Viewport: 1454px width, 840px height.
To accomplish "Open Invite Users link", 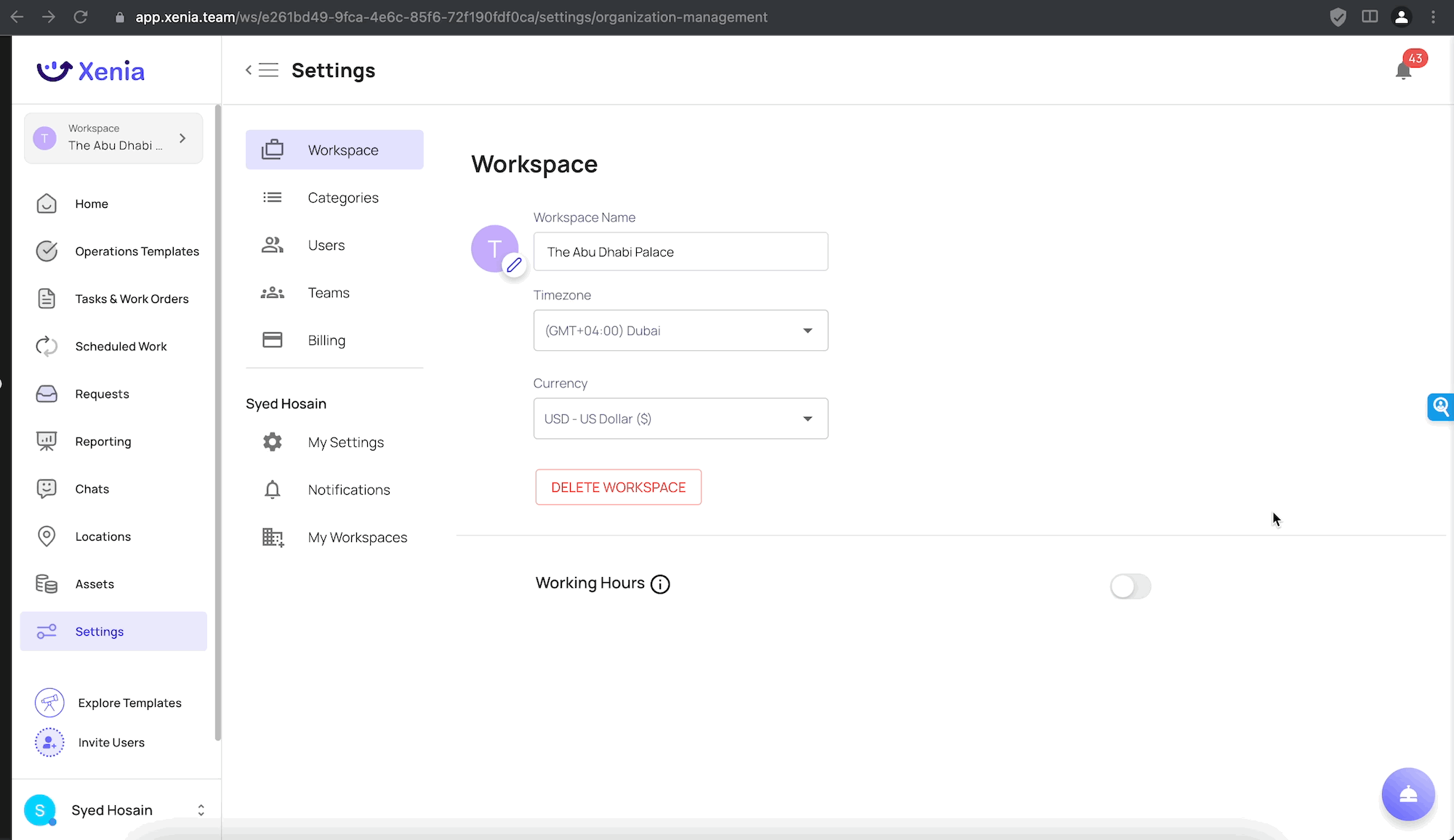I will [111, 743].
